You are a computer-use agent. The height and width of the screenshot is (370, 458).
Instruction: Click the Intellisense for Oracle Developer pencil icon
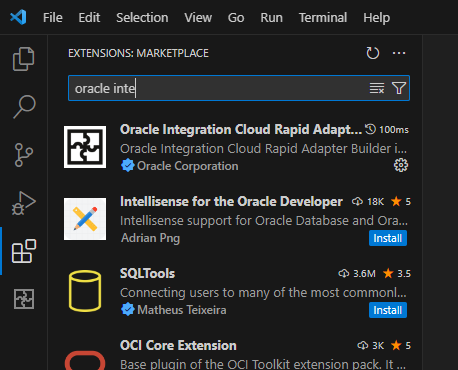click(x=85, y=219)
